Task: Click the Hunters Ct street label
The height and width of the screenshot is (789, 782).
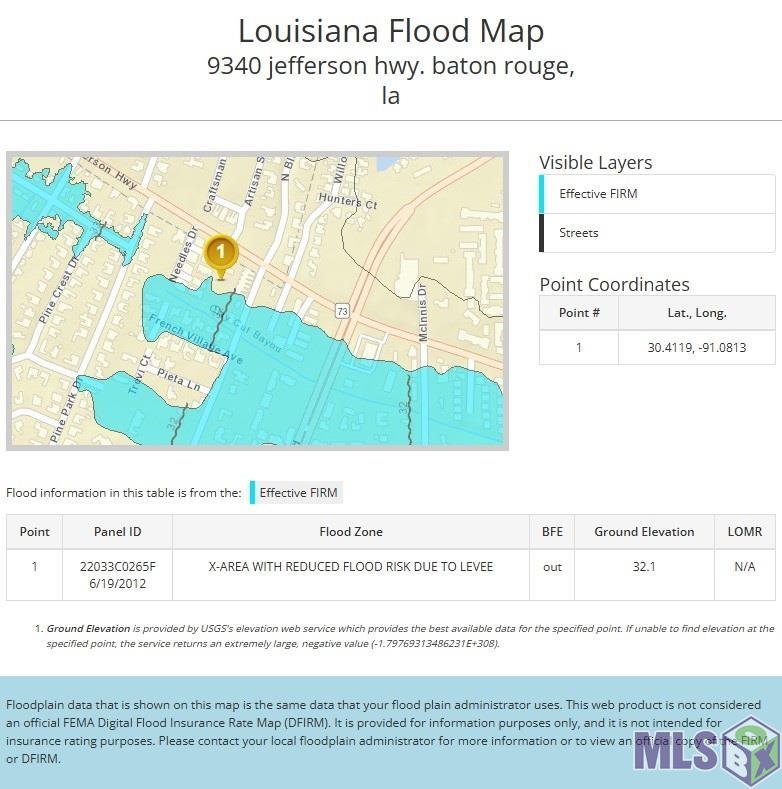Action: 346,202
